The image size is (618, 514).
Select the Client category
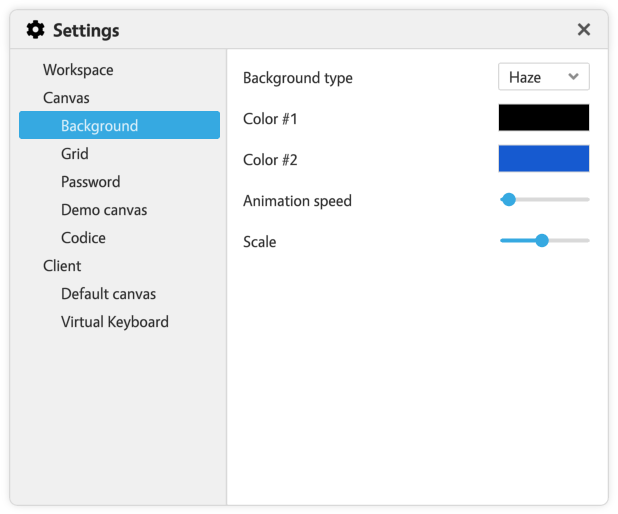(x=62, y=266)
